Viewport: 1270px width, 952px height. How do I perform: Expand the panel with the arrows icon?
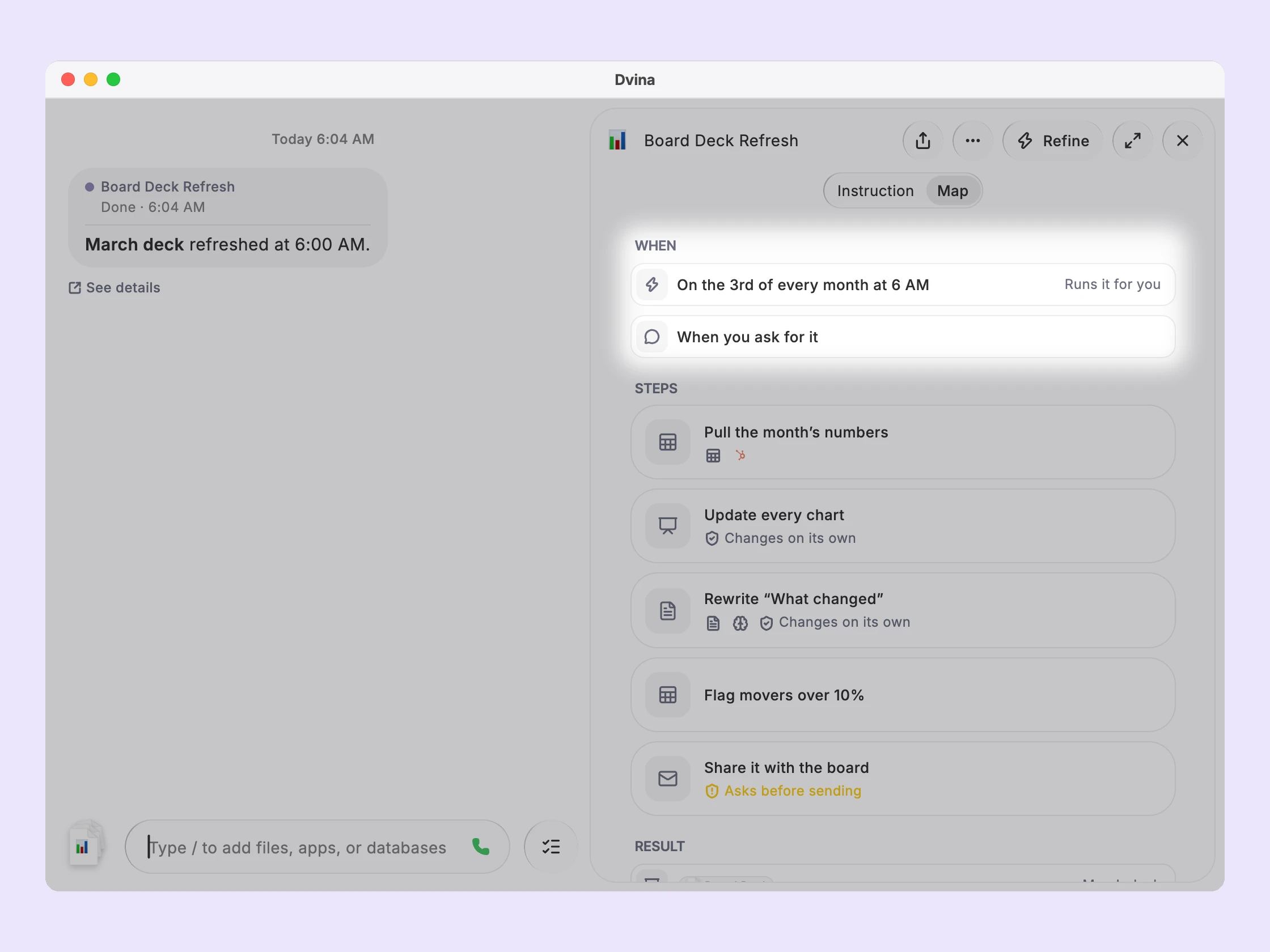coord(1132,141)
